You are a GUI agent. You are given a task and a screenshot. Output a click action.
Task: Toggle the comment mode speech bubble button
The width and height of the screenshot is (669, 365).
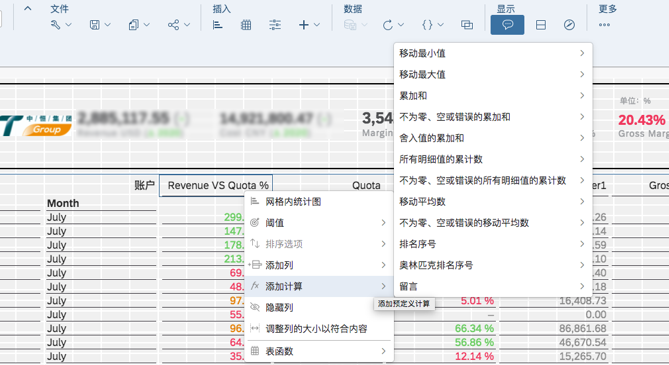pyautogui.click(x=507, y=25)
